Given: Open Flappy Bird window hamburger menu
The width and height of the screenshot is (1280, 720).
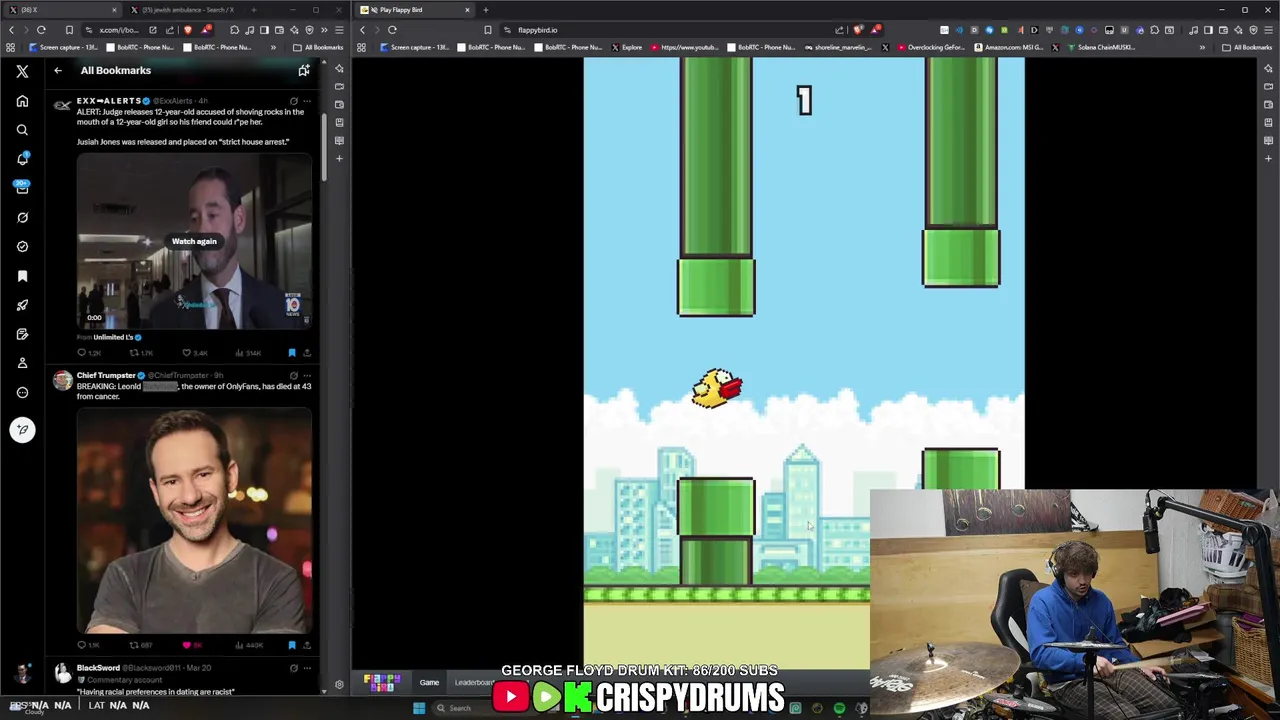Looking at the screenshot, I should click(x=1268, y=30).
